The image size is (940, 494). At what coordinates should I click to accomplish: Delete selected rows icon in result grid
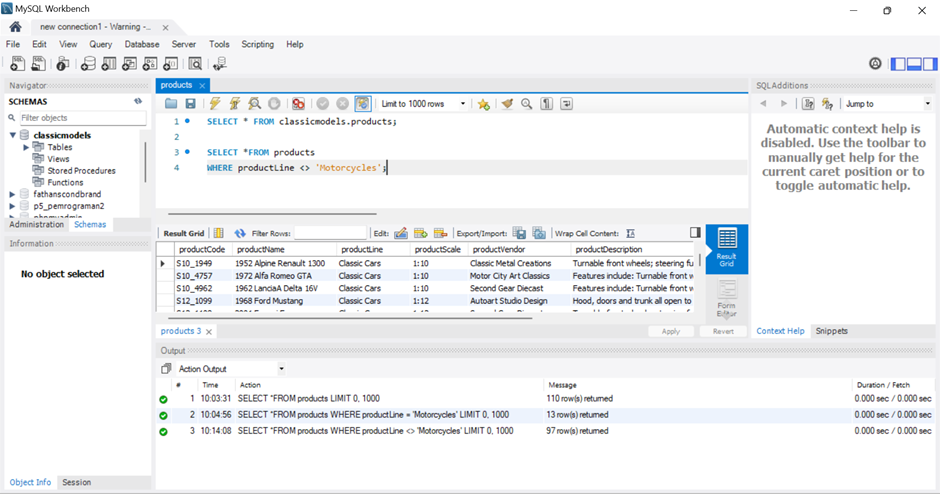coord(441,233)
